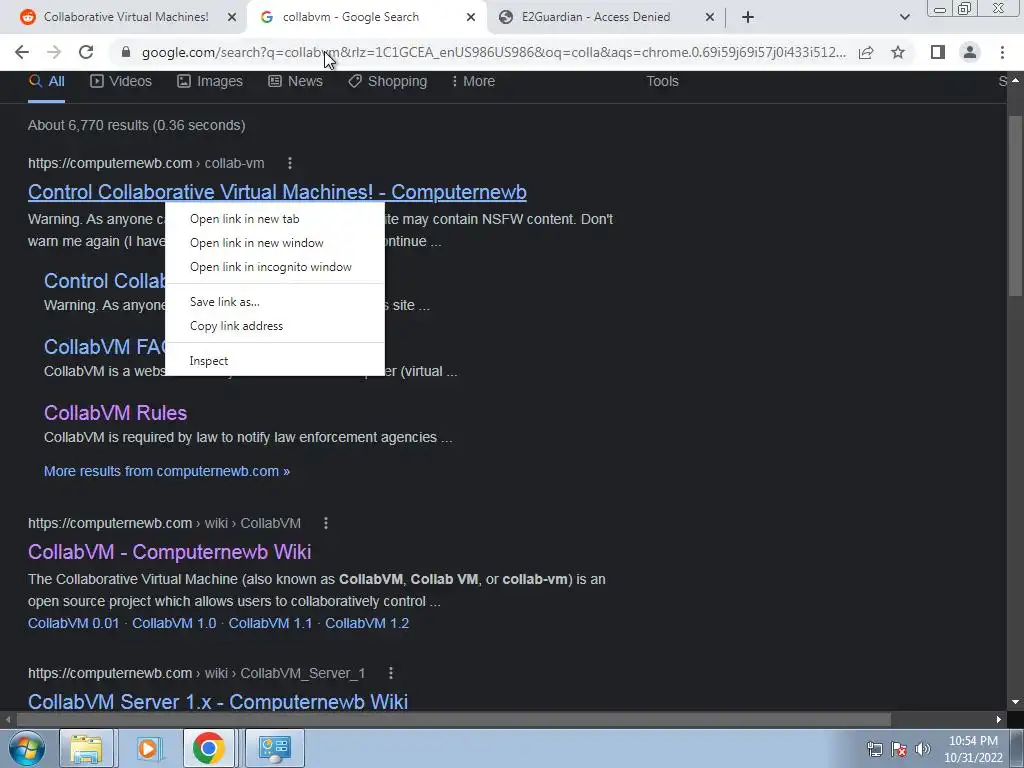
Task: Open the Windows Start menu
Action: coord(27,748)
